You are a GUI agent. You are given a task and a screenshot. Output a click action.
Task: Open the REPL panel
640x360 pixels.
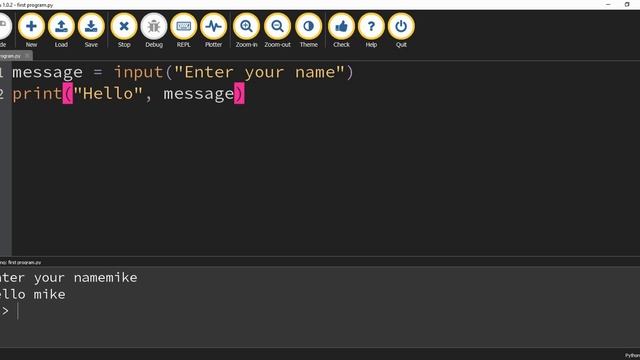click(x=184, y=31)
